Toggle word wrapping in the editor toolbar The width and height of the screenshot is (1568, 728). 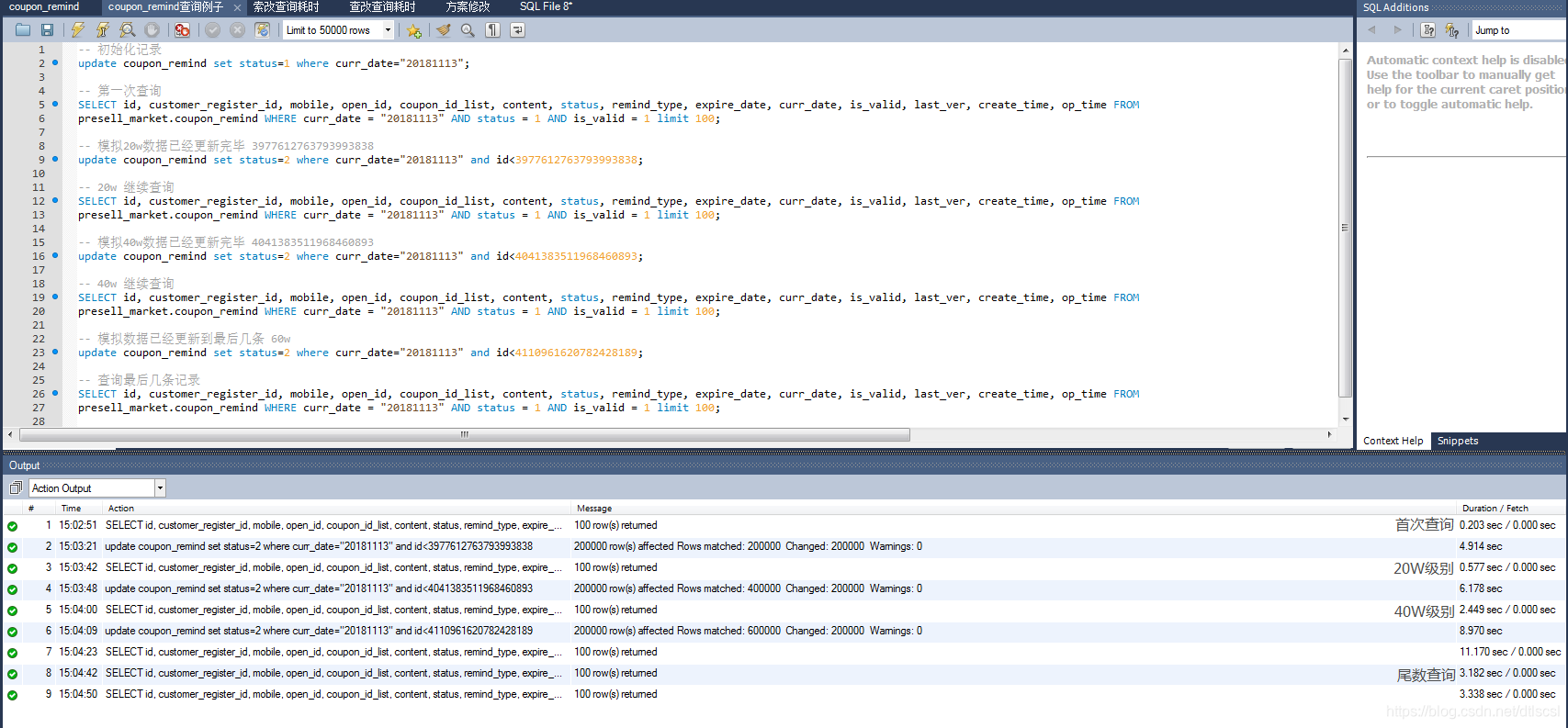517,30
